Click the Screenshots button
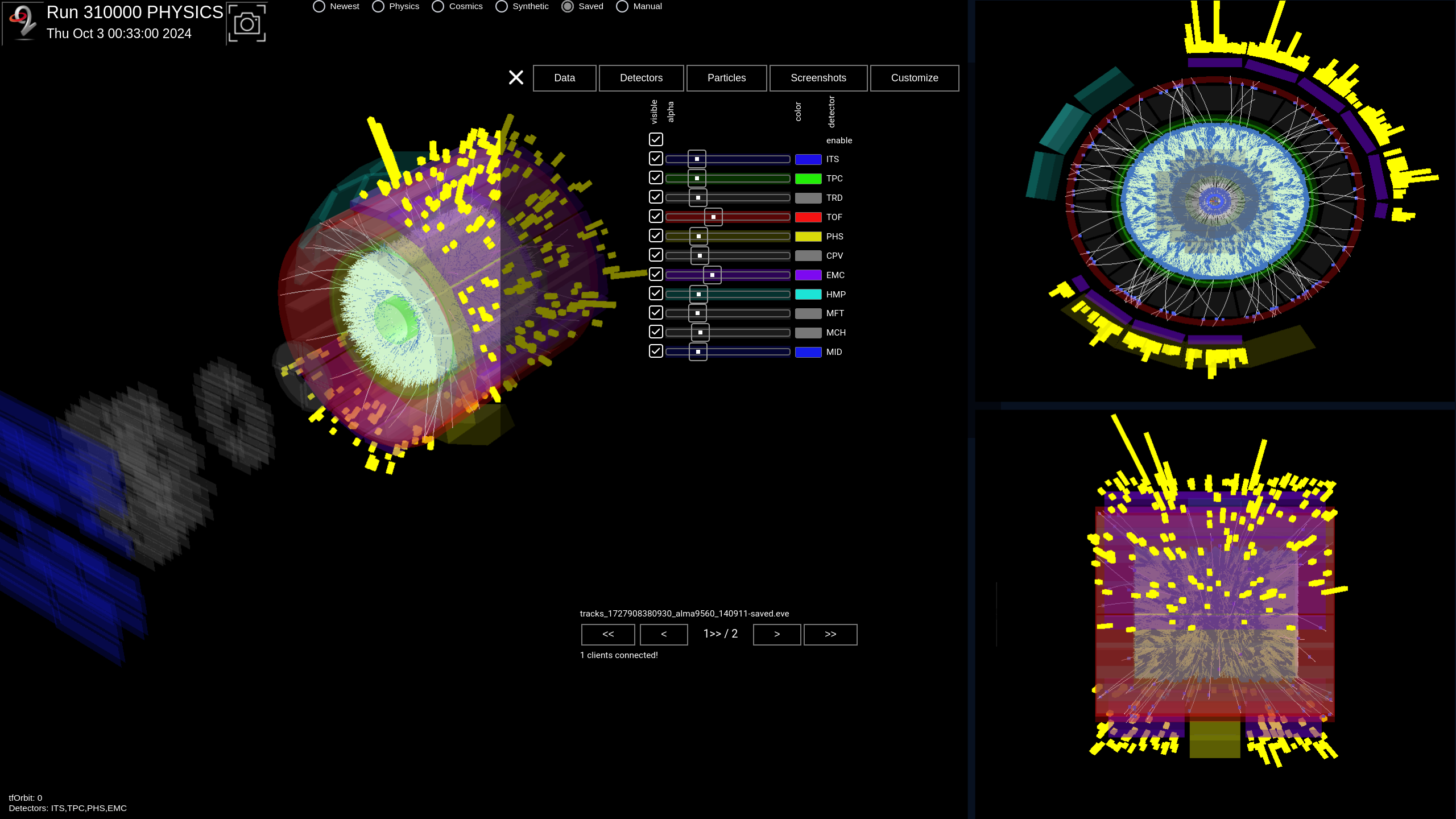1456x819 pixels. click(x=818, y=78)
